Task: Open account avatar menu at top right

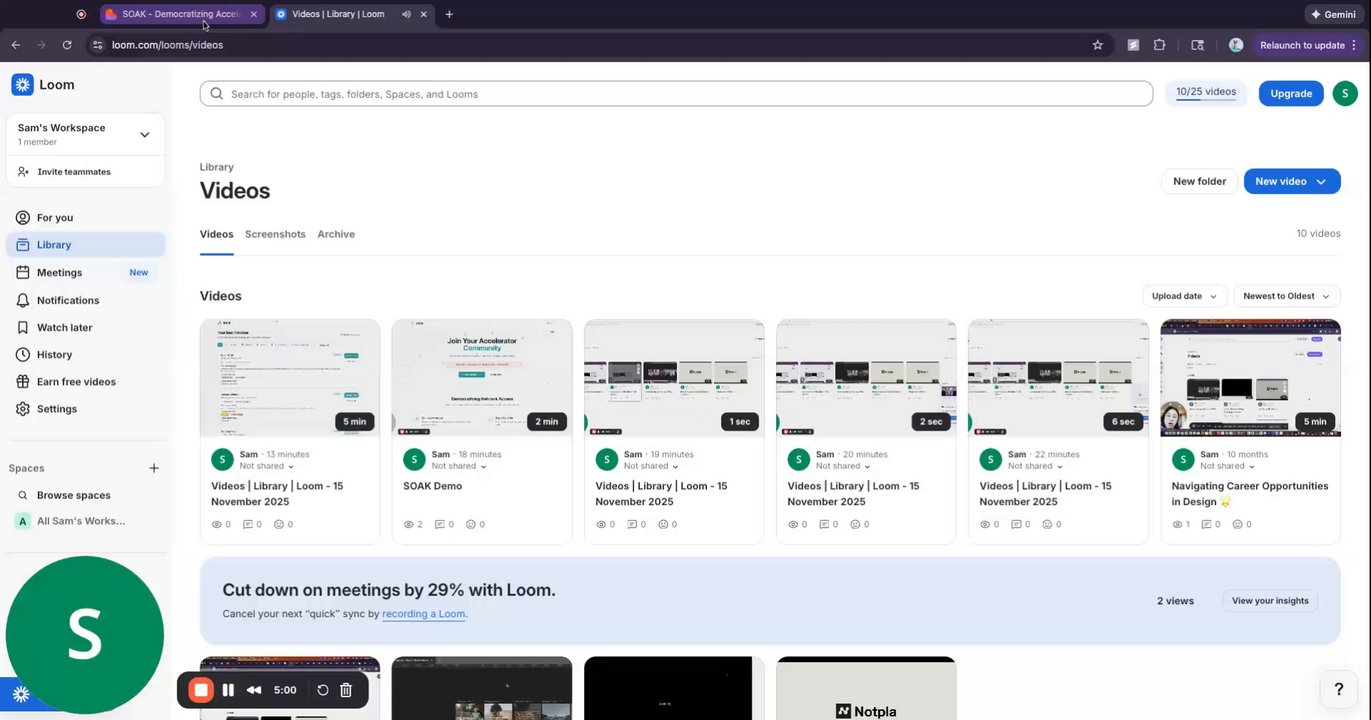Action: pyautogui.click(x=1345, y=93)
